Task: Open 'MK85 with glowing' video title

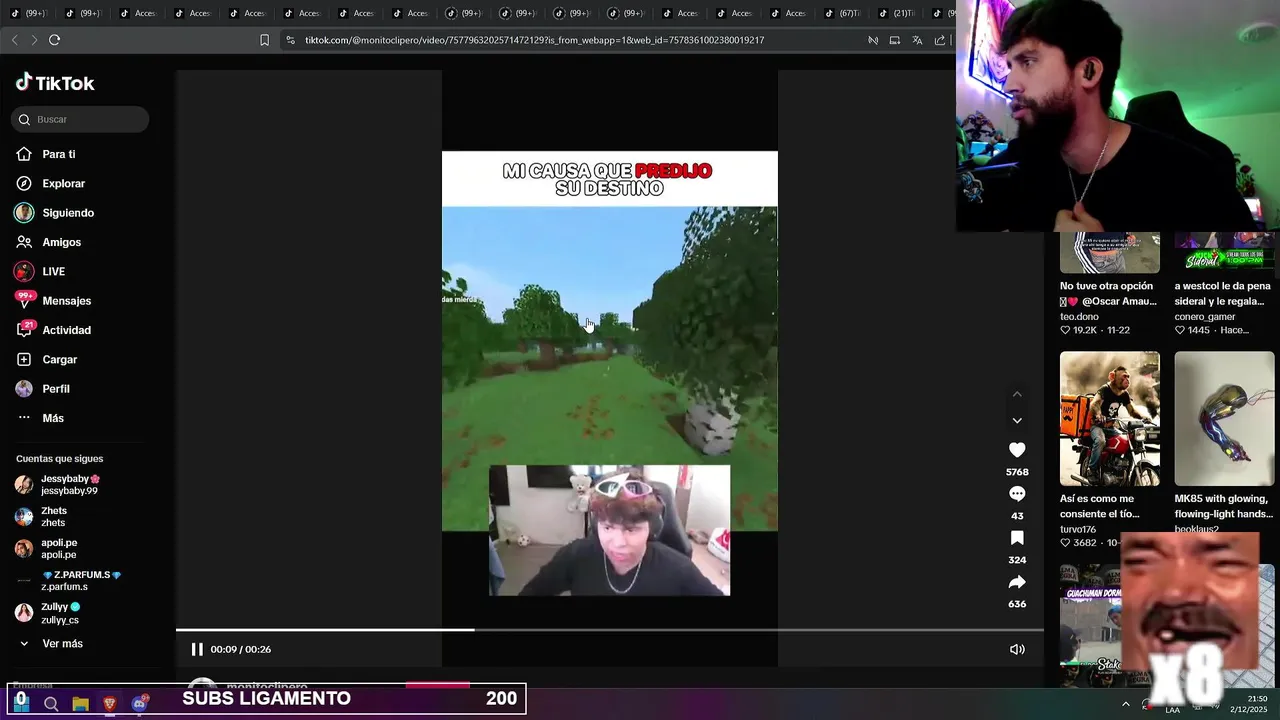Action: (1224, 506)
